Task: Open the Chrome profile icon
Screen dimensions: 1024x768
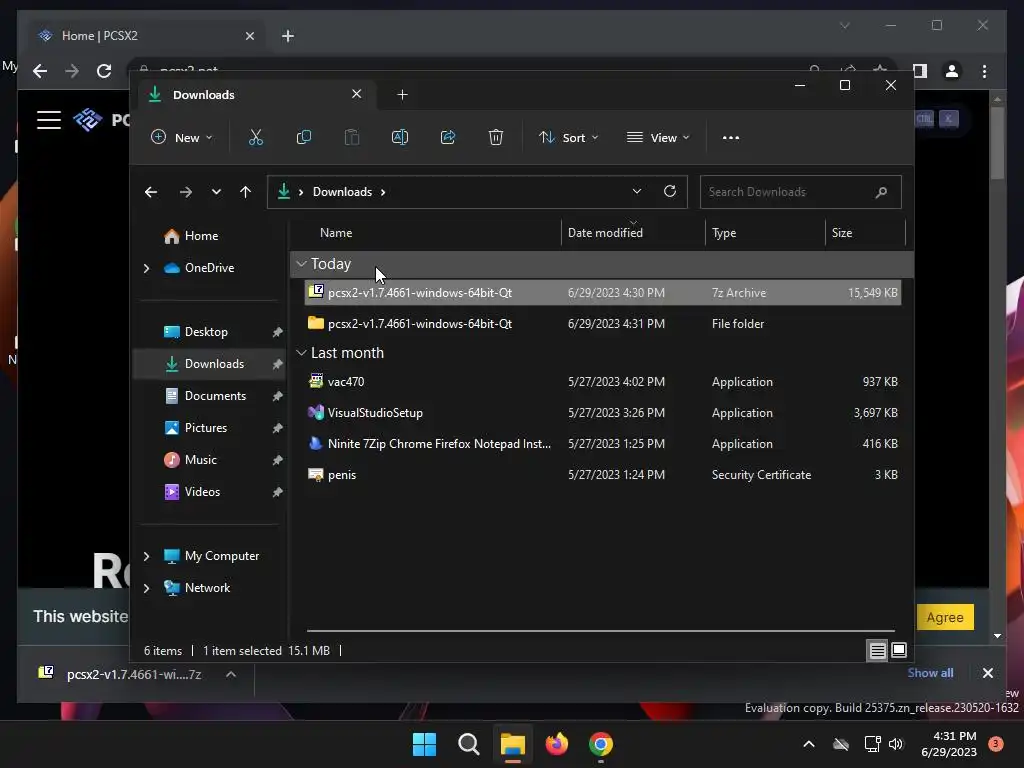Action: point(952,71)
